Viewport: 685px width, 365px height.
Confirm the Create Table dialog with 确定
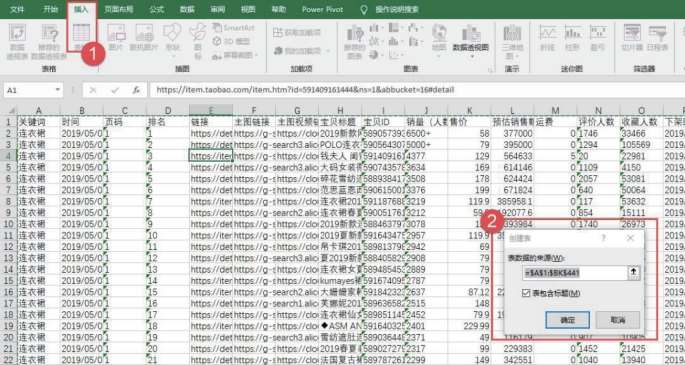pos(567,320)
